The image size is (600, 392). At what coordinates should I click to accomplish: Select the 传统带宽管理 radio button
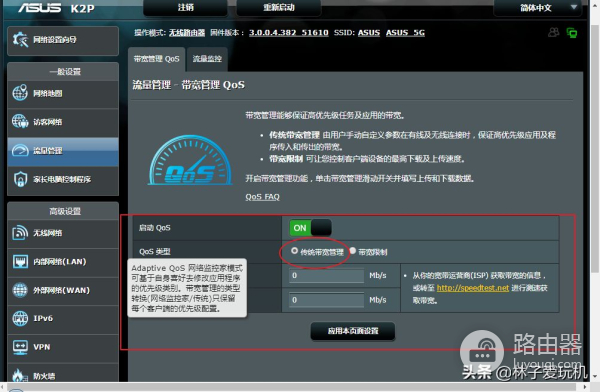point(294,251)
